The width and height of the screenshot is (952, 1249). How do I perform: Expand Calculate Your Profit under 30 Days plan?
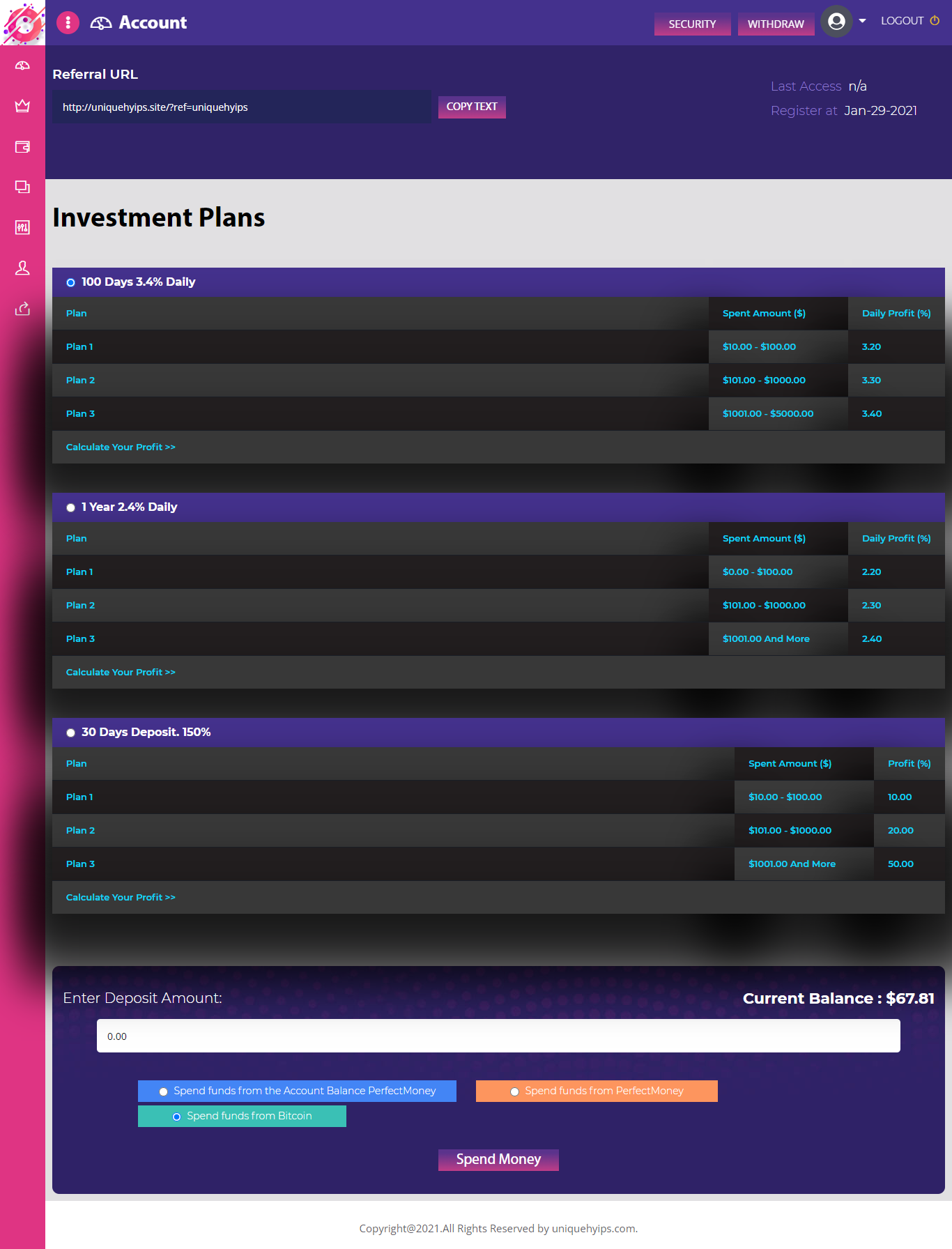point(121,897)
